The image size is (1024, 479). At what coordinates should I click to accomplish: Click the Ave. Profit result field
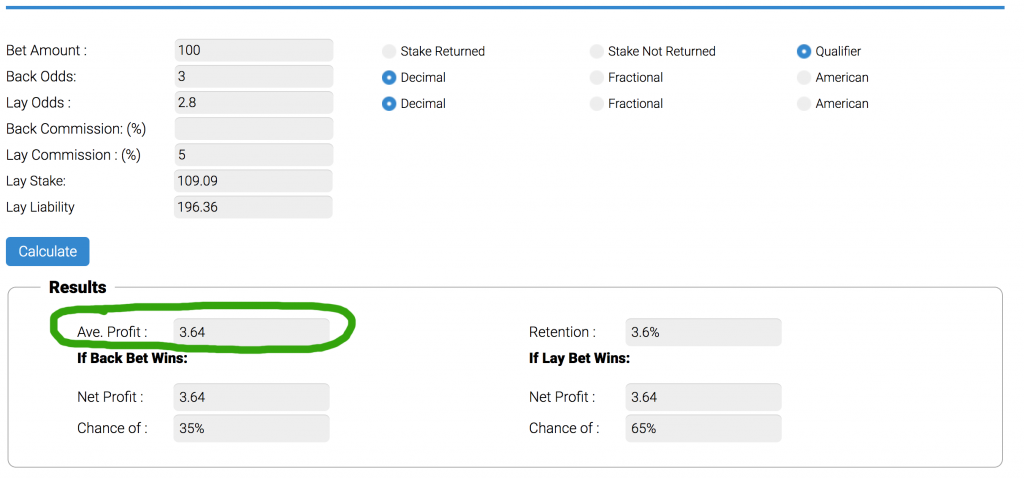(x=251, y=332)
